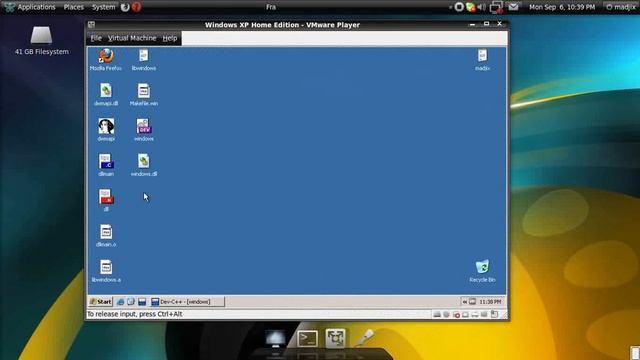The width and height of the screenshot is (640, 360).
Task: Open the volume control in top panel
Action: 482,7
